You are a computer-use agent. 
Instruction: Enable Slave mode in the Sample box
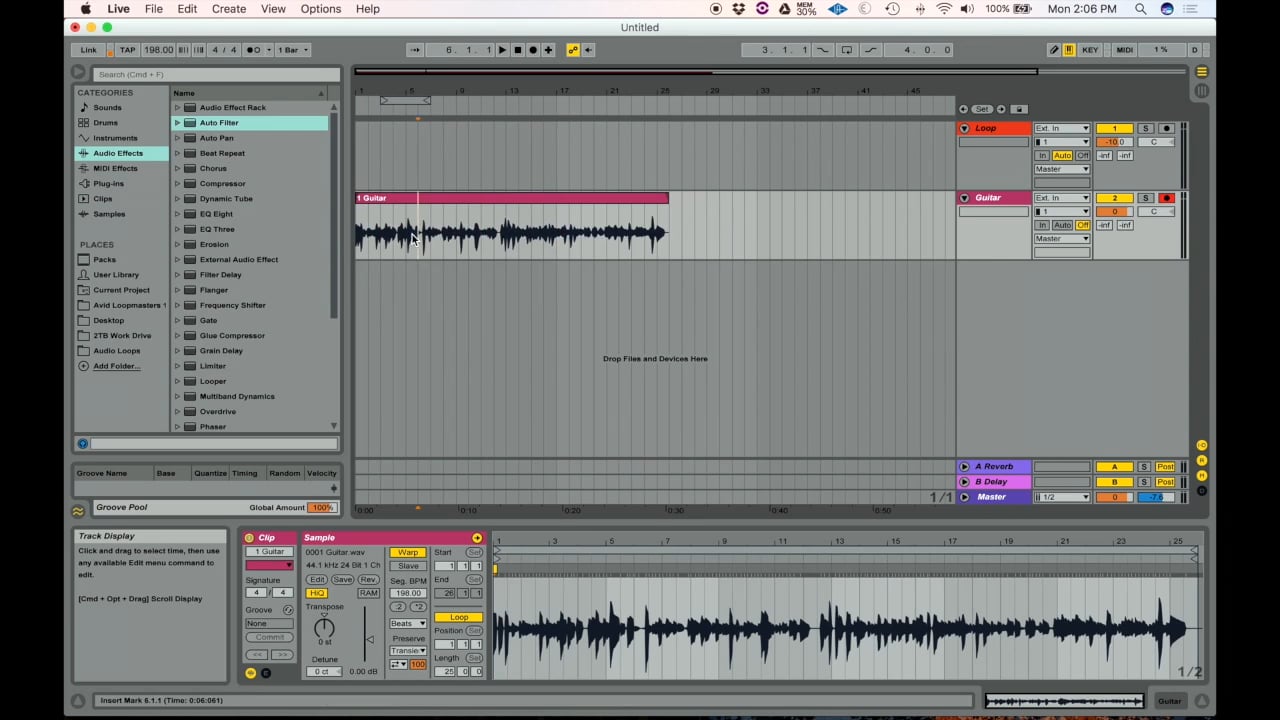[407, 565]
